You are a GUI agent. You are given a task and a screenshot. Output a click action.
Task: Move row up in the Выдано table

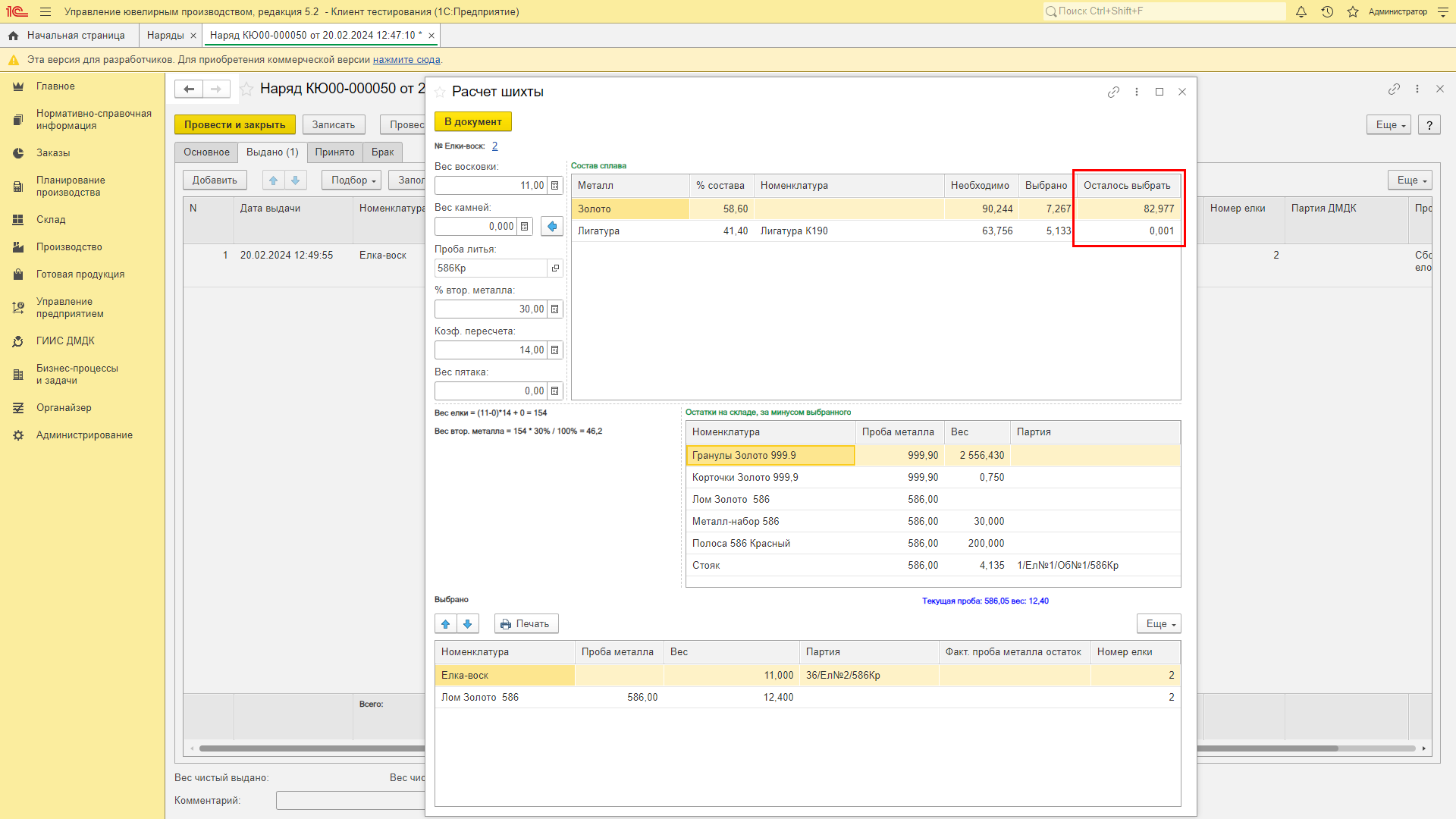(274, 180)
